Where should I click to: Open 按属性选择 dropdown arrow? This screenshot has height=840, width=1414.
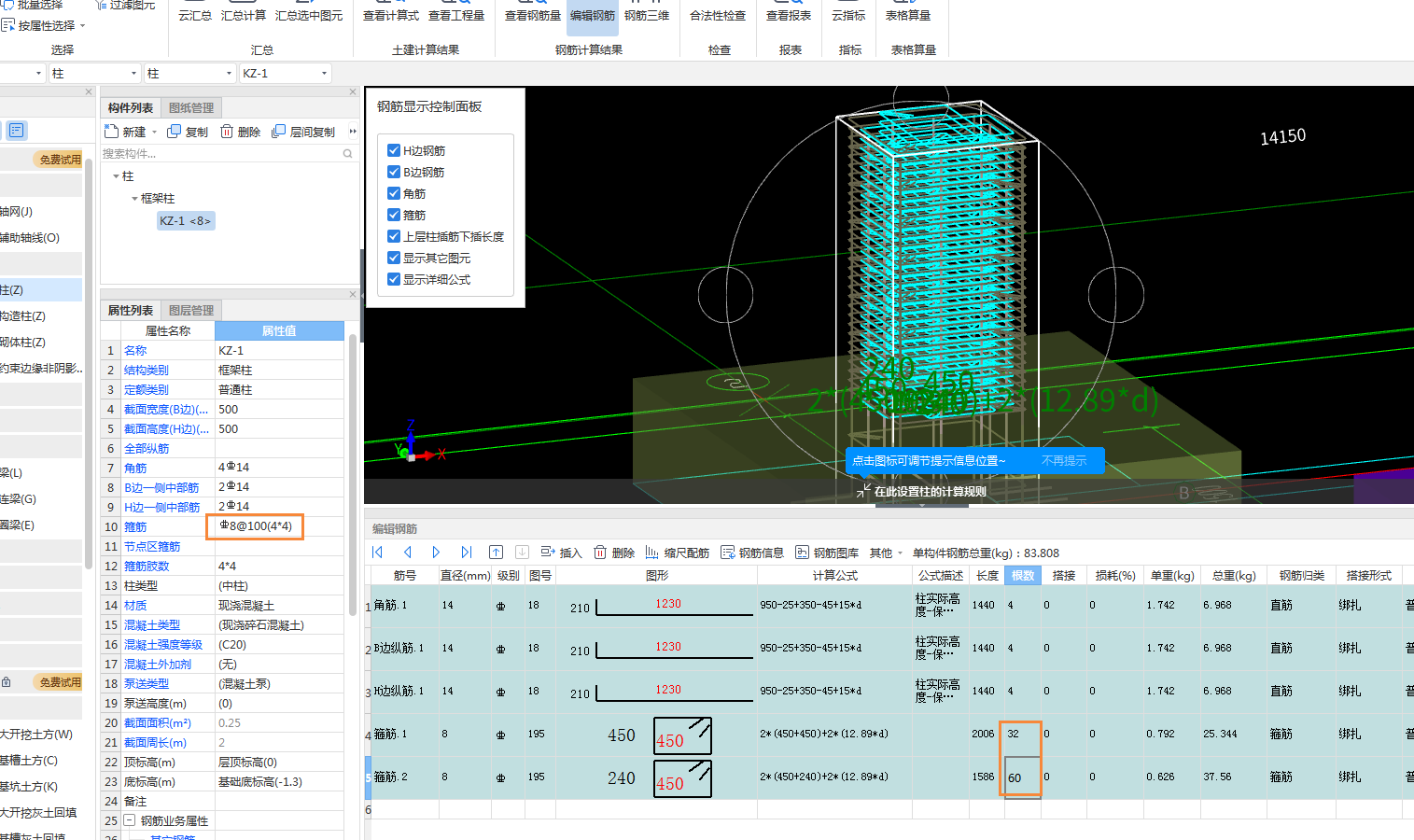(x=82, y=25)
